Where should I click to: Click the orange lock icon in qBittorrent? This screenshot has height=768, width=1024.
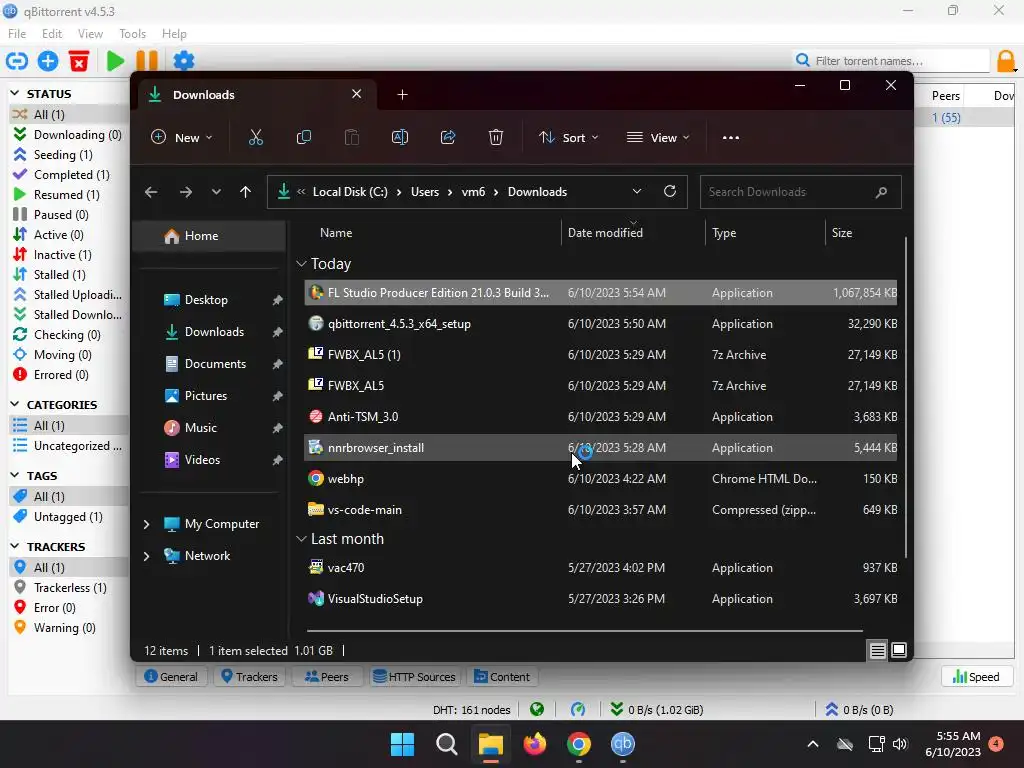point(1006,61)
